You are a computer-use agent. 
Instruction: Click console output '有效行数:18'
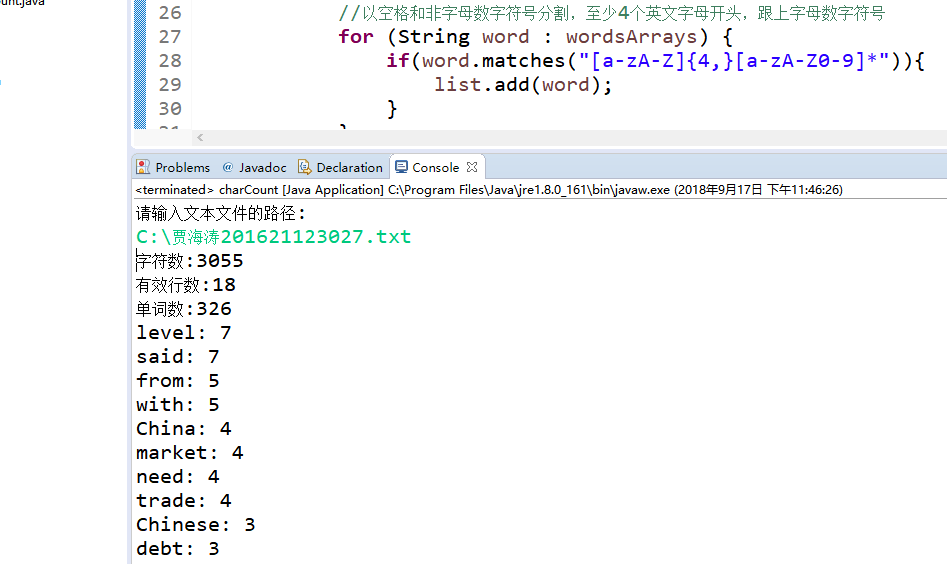point(185,285)
